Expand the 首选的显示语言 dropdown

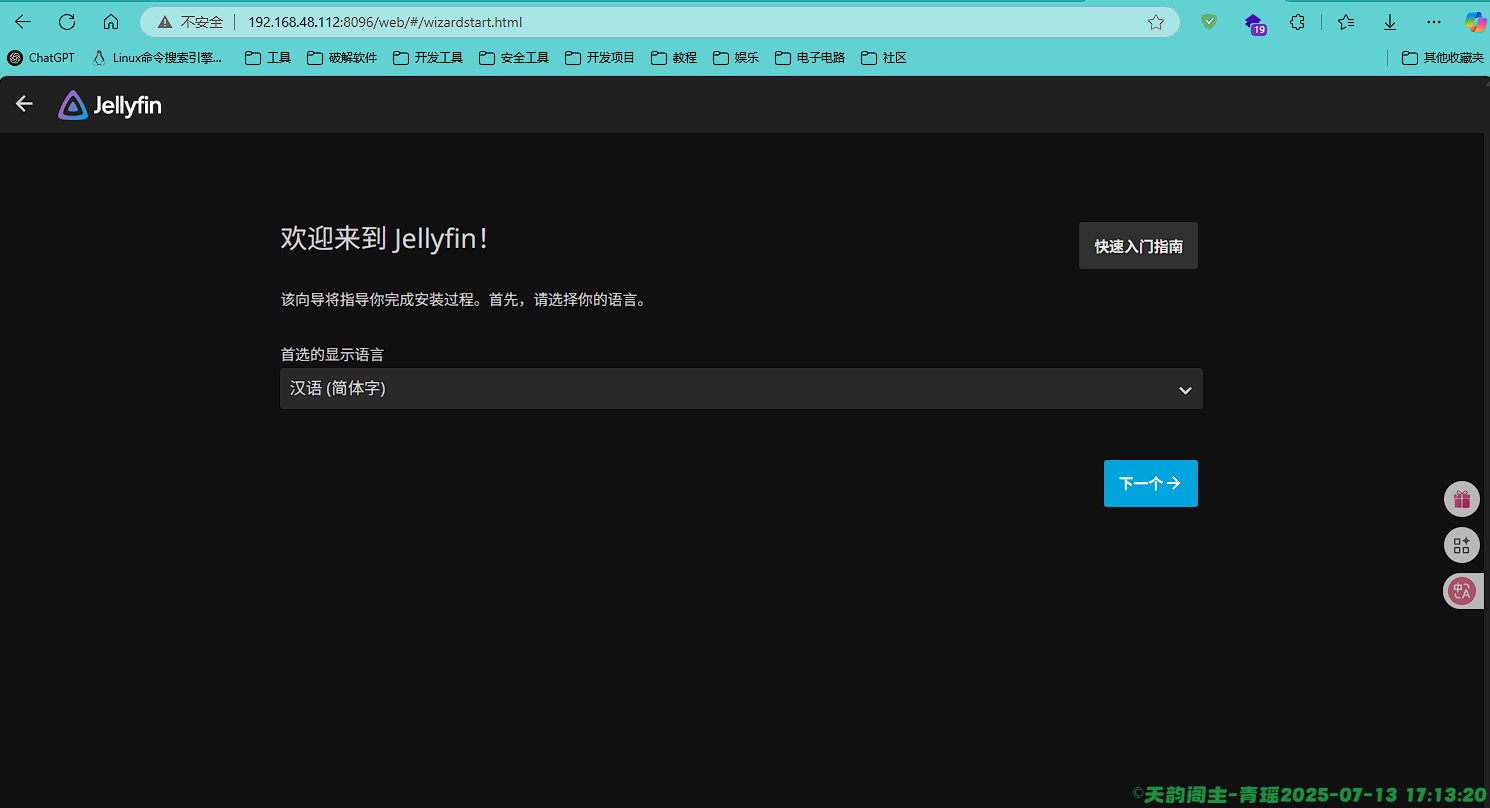(x=740, y=389)
